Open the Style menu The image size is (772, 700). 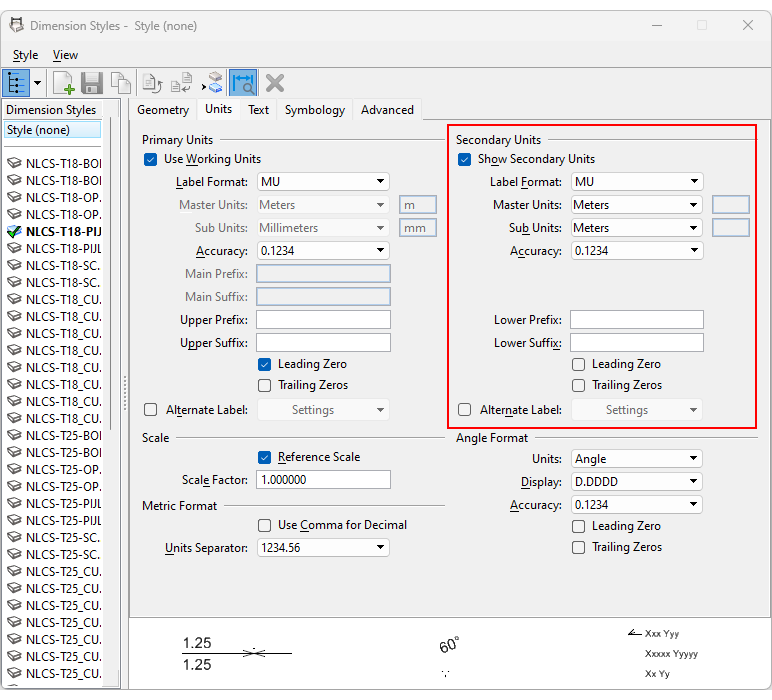pyautogui.click(x=25, y=55)
